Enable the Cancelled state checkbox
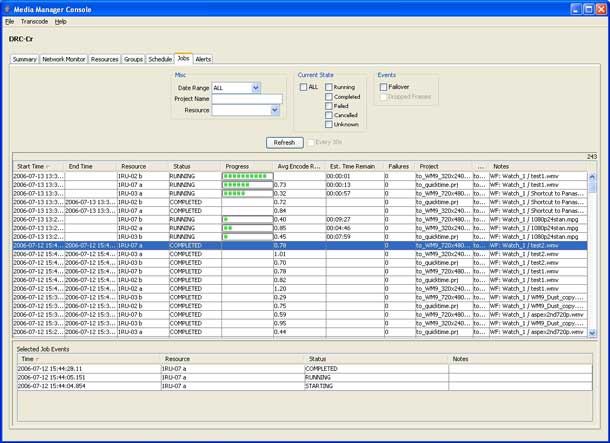 pos(329,115)
